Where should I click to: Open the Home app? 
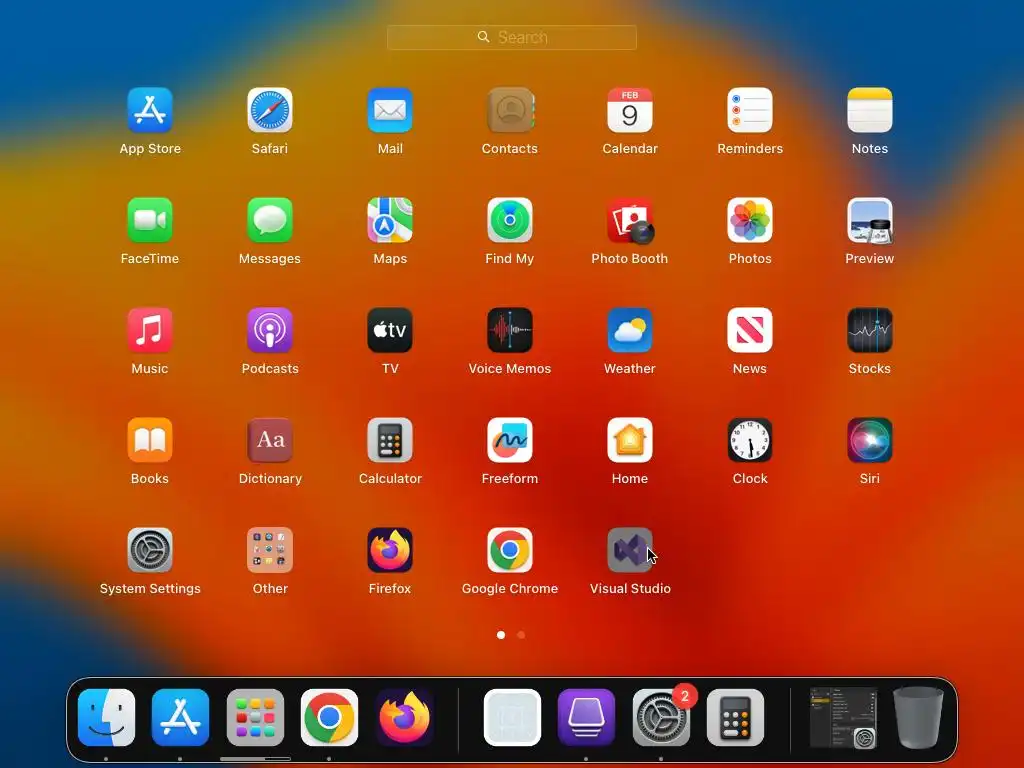tap(630, 441)
